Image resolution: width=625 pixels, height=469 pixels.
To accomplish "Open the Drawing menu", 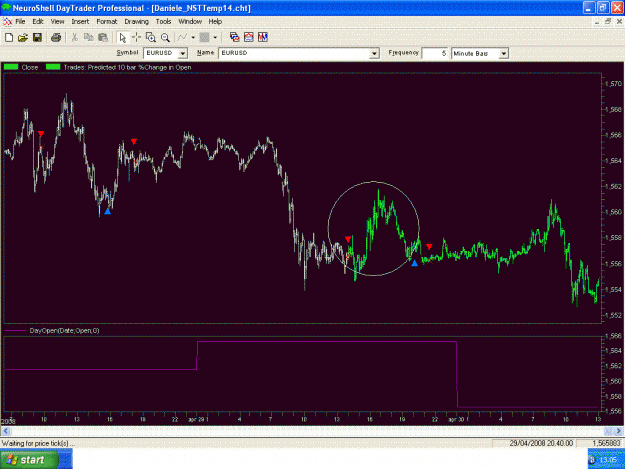I will click(136, 22).
